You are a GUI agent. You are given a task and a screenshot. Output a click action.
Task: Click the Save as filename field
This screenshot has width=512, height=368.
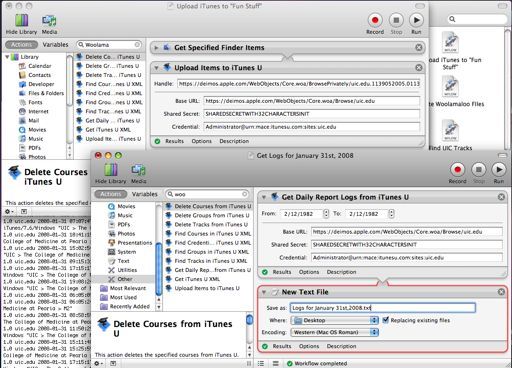click(383, 308)
